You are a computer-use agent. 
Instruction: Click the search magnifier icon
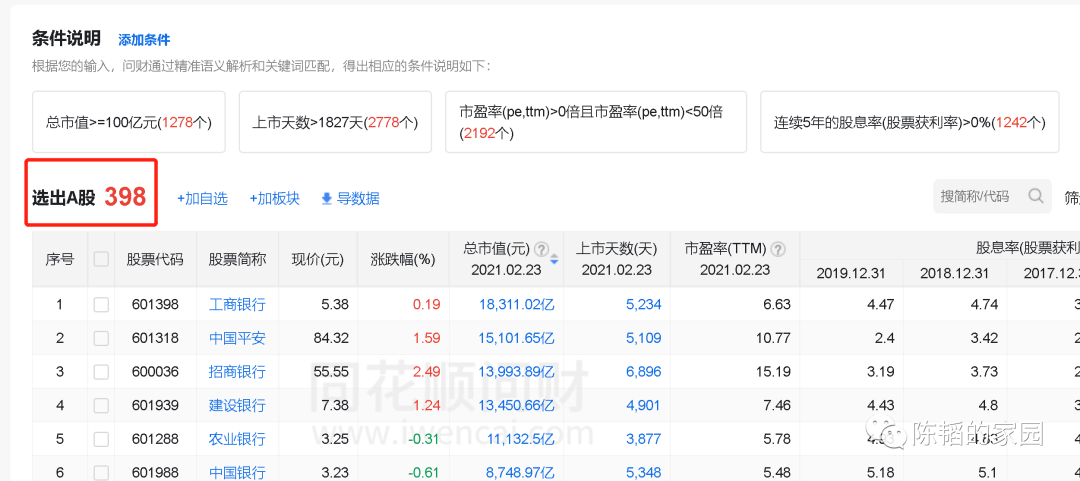coord(1036,196)
